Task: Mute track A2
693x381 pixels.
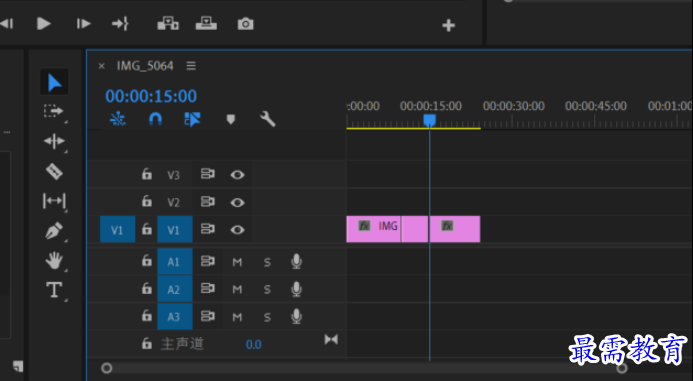Action: coord(237,290)
